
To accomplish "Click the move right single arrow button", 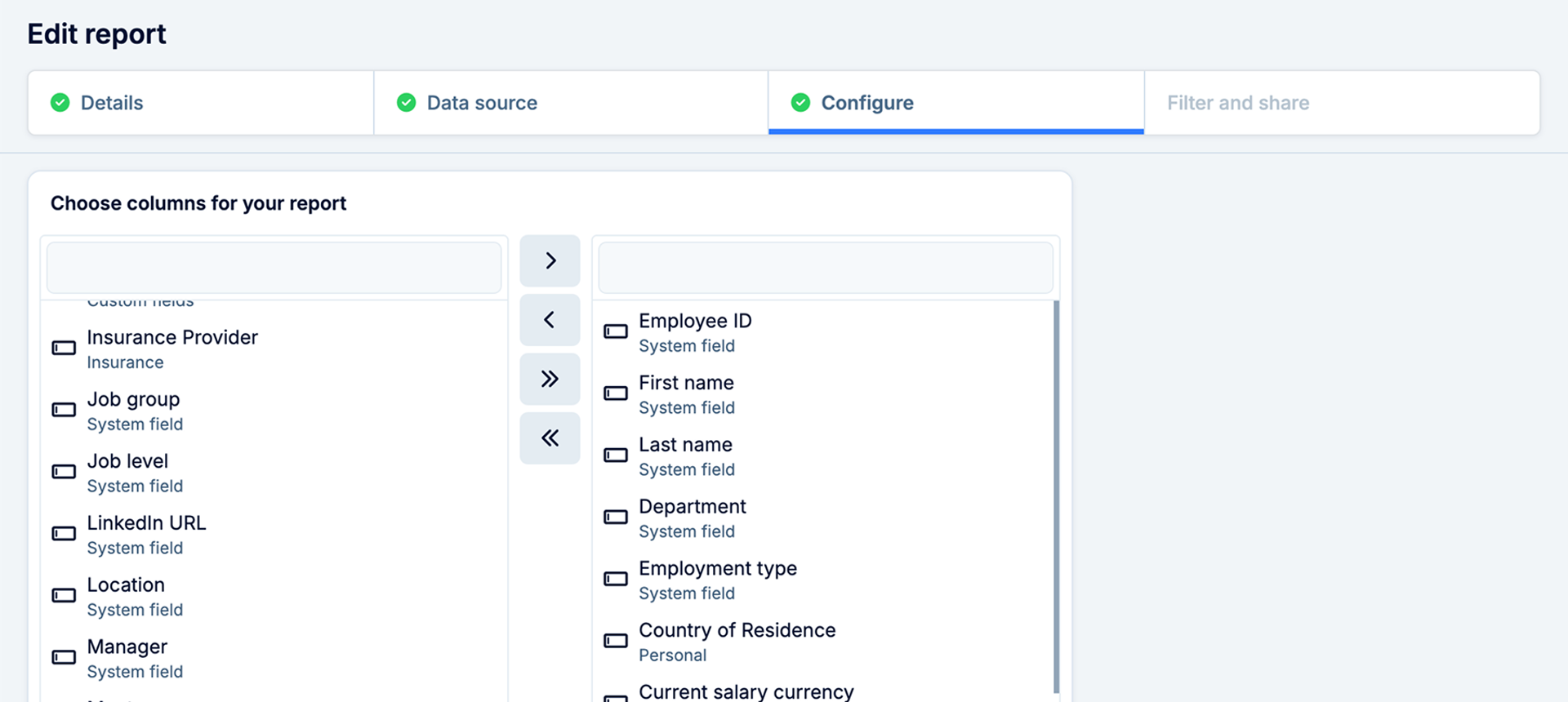I will tap(550, 261).
